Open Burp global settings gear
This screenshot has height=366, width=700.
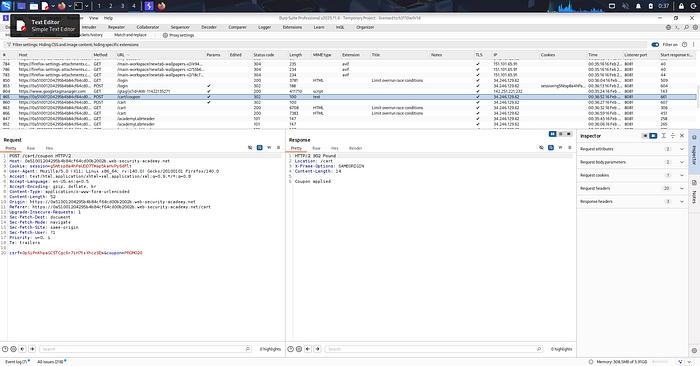click(x=695, y=27)
